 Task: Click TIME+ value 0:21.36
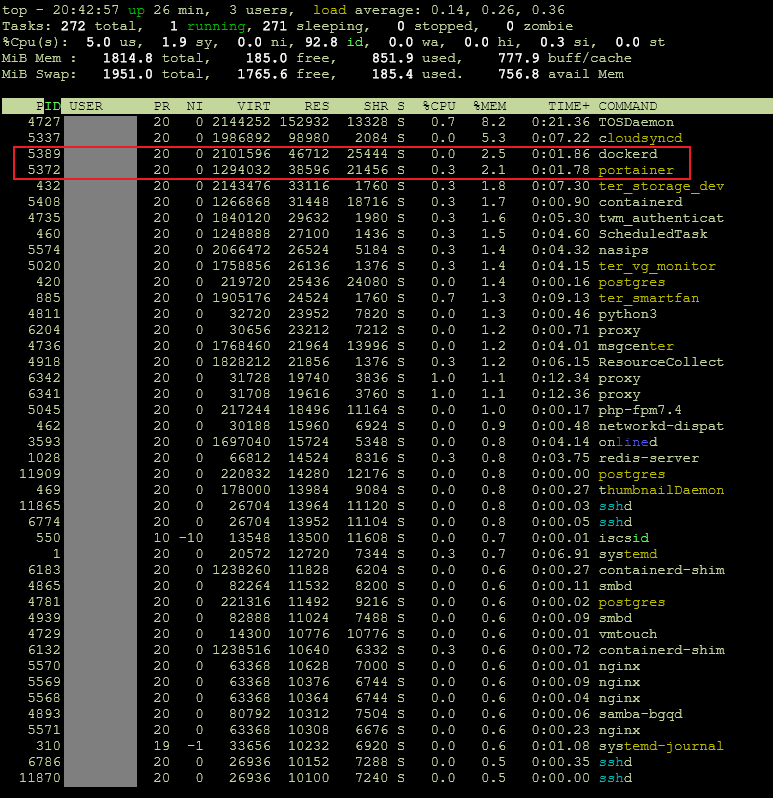click(560, 122)
